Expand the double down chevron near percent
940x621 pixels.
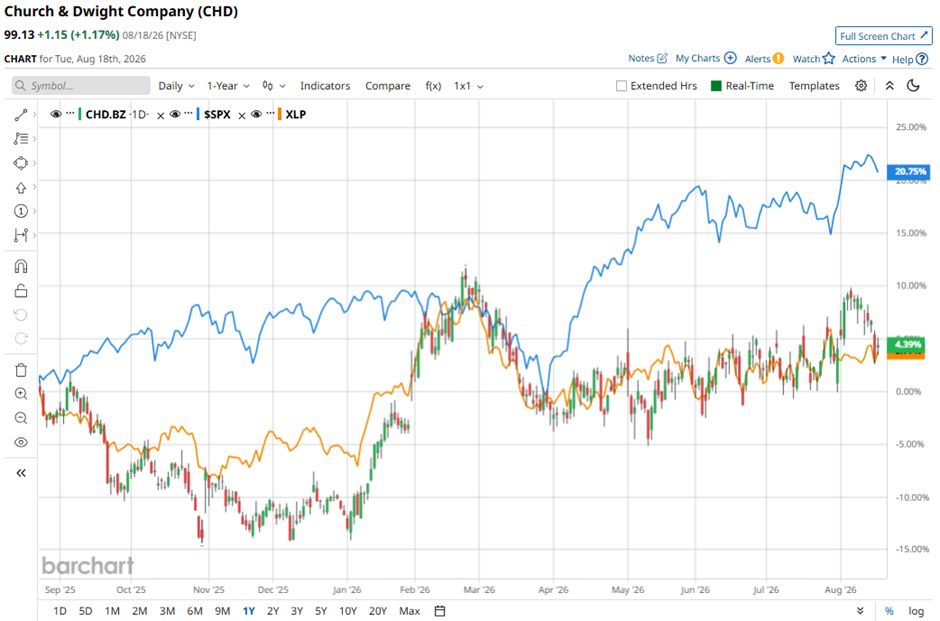click(x=860, y=611)
